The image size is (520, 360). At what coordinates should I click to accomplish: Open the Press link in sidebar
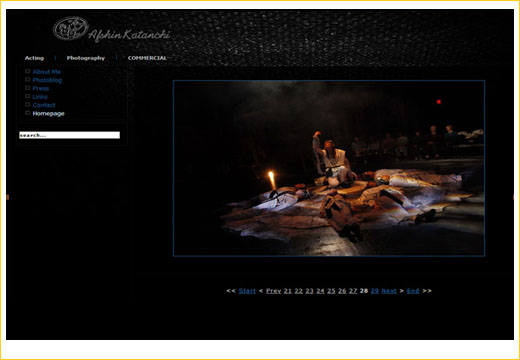click(41, 88)
